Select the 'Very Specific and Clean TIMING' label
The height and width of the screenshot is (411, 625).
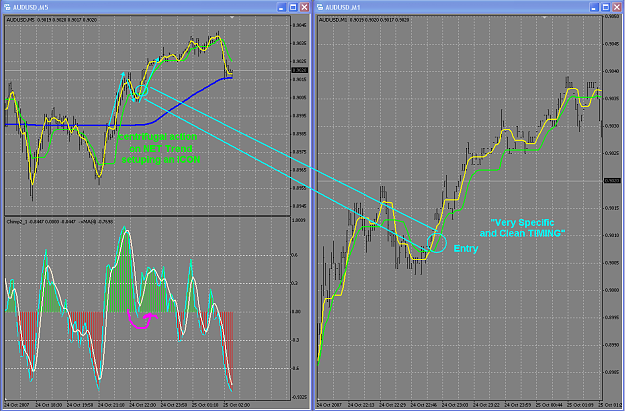coord(522,228)
